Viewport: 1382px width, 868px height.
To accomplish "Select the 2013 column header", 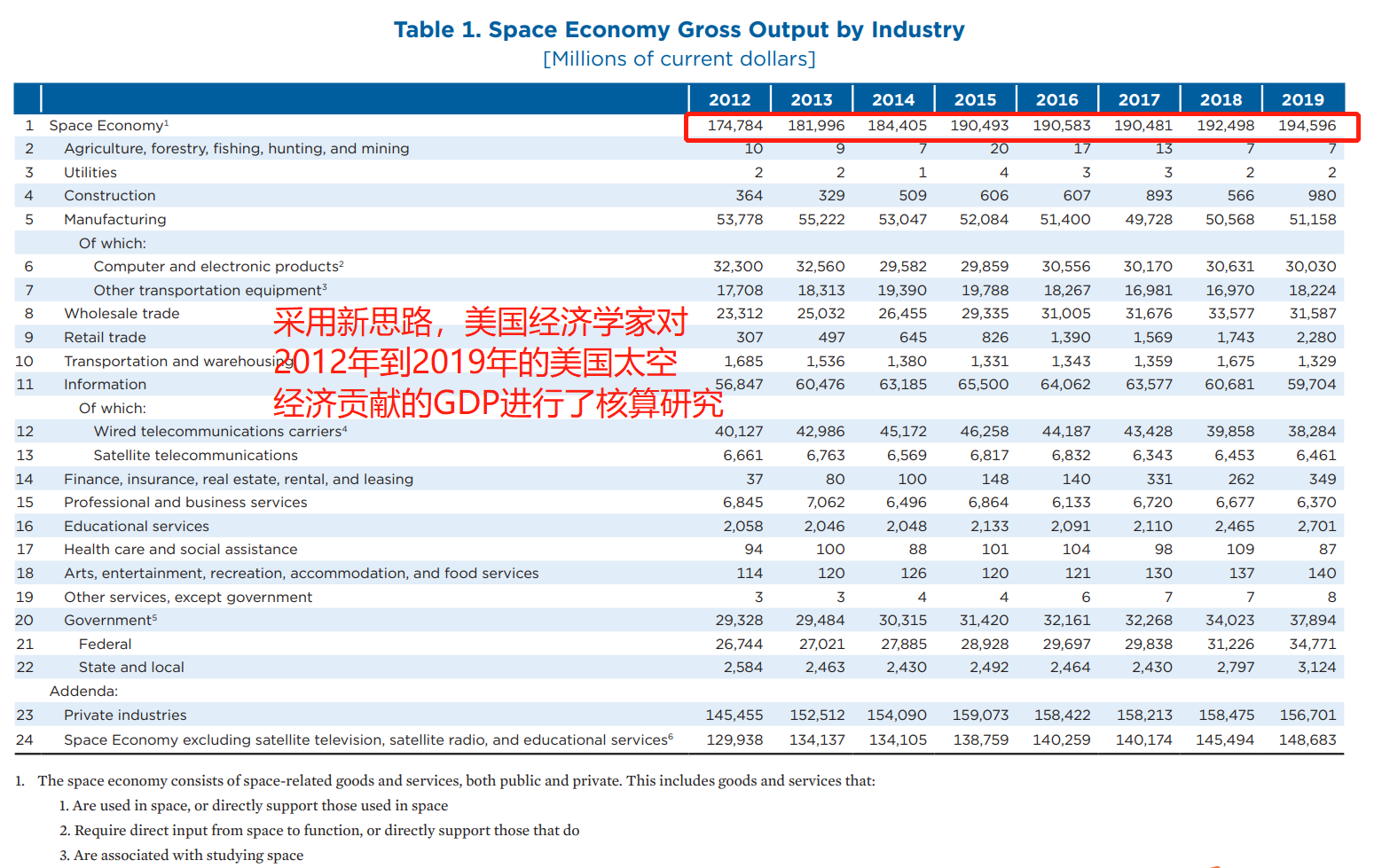I will click(811, 99).
